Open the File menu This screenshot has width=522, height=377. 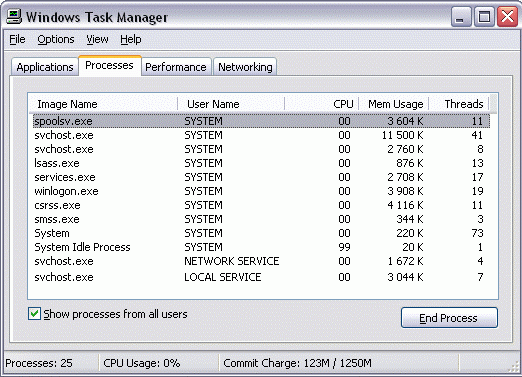point(17,39)
